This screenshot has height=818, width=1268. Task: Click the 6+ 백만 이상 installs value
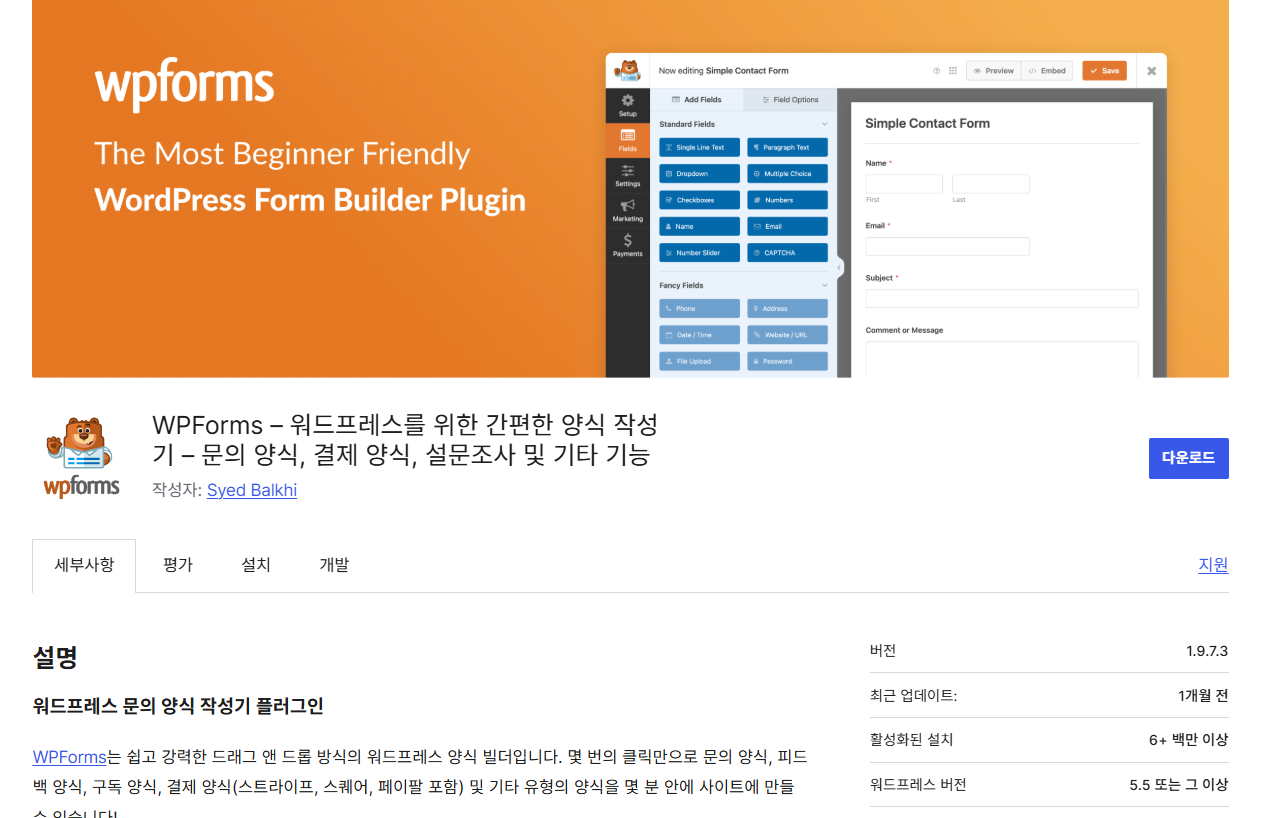pos(1189,740)
